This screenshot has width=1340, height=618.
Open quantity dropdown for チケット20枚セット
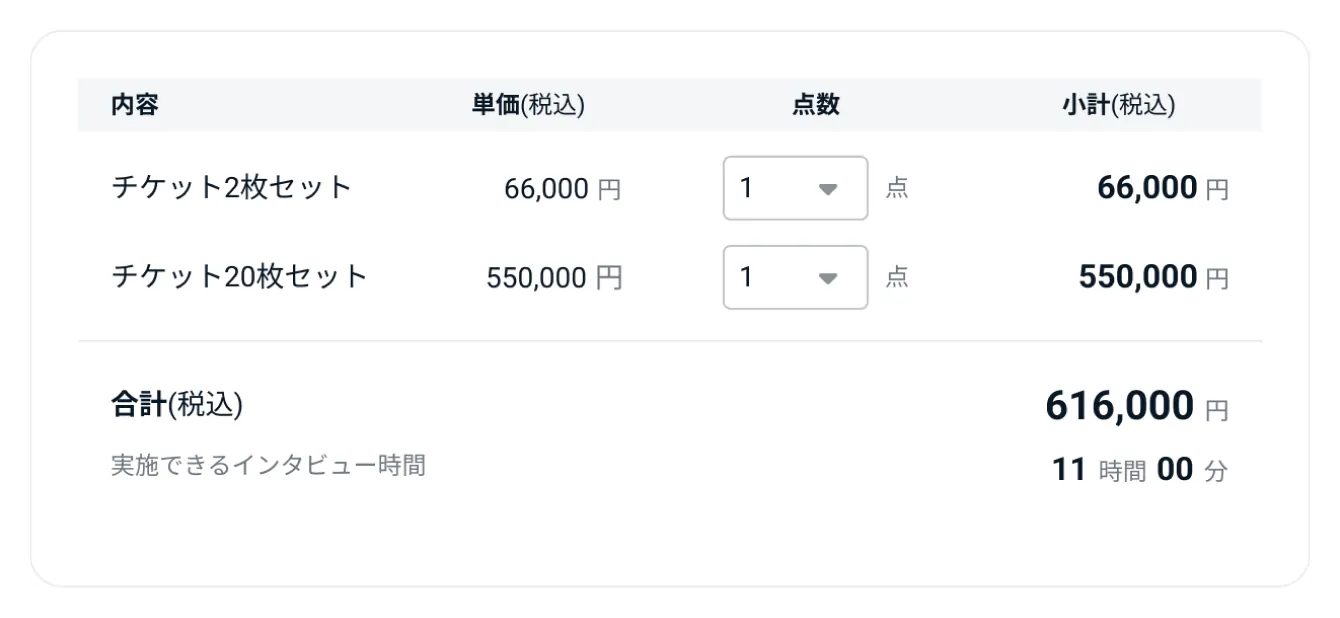pyautogui.click(x=795, y=277)
